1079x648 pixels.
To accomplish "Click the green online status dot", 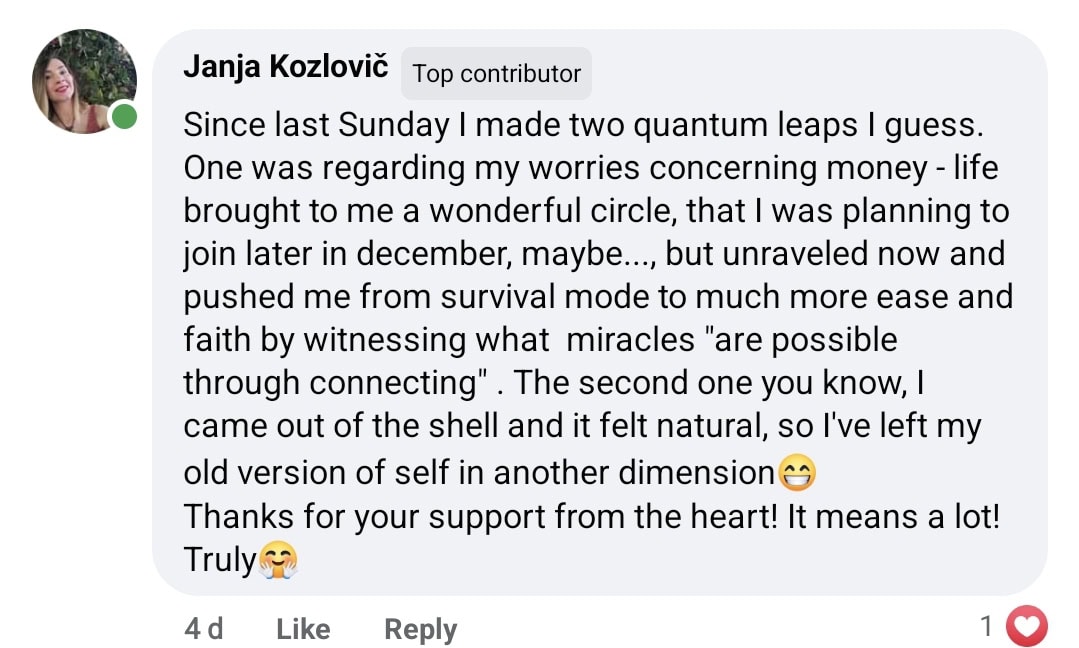I will 124,117.
